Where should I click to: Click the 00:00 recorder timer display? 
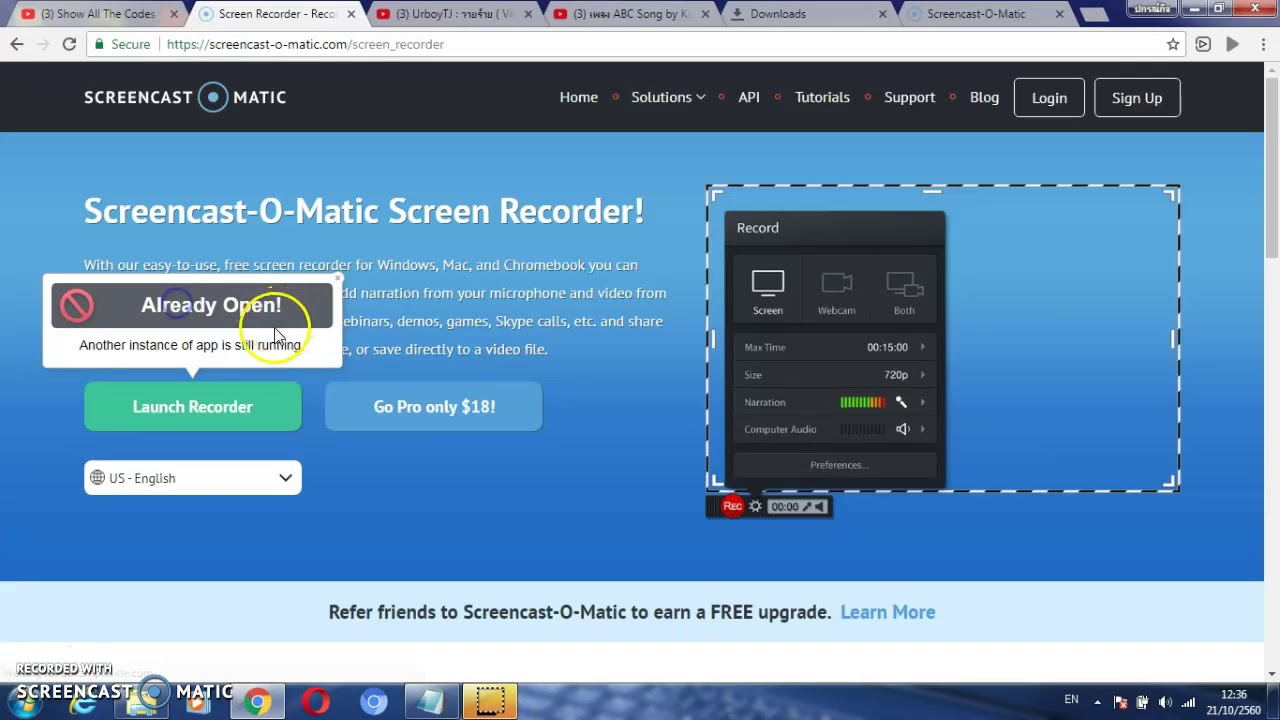785,507
